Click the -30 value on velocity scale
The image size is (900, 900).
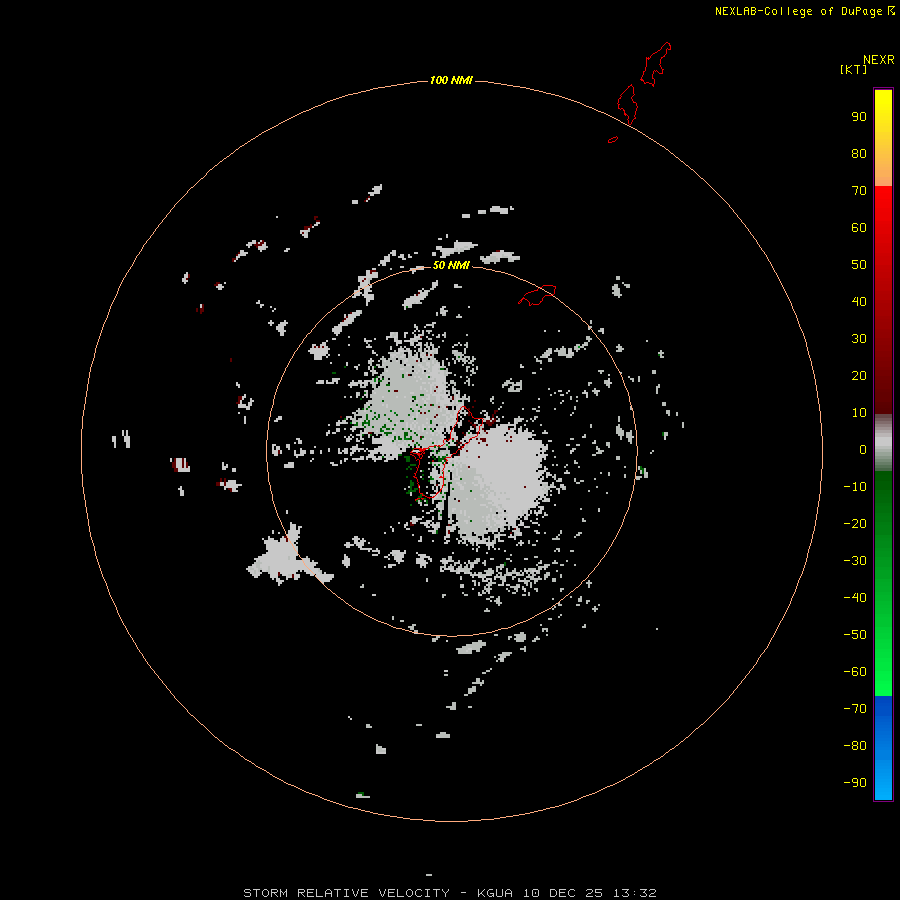[x=855, y=561]
